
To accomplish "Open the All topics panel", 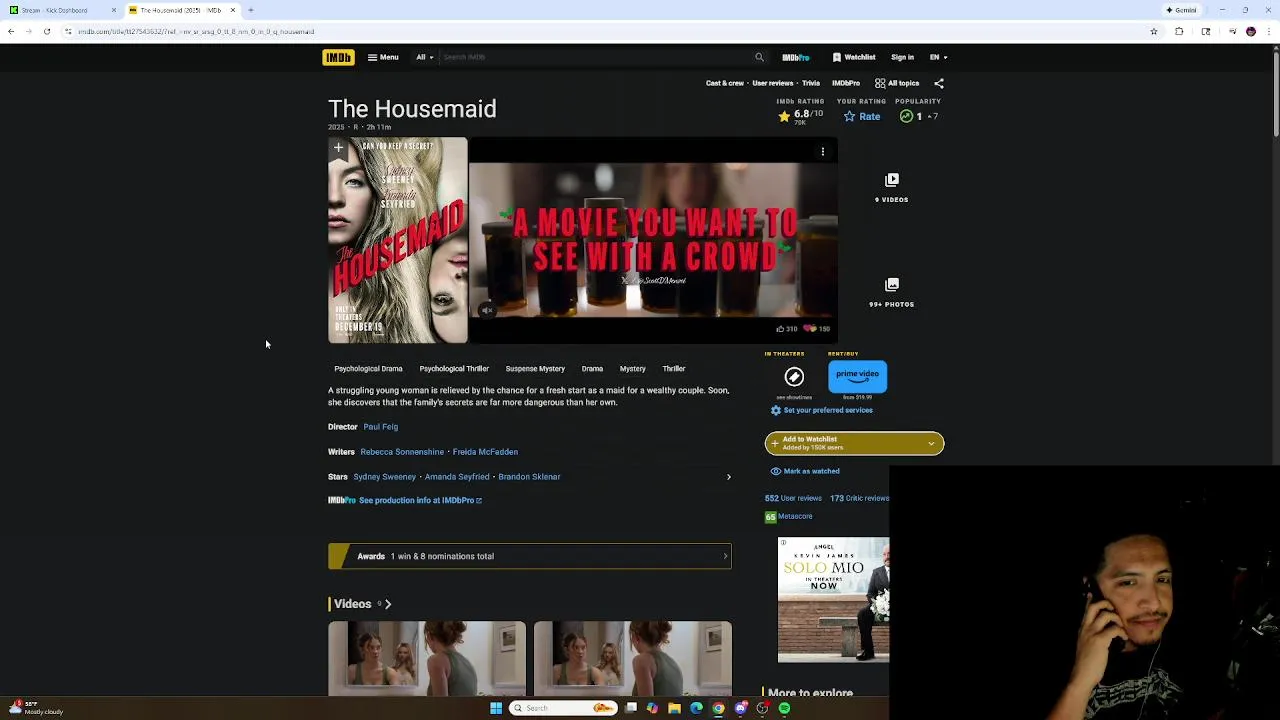I will click(897, 83).
